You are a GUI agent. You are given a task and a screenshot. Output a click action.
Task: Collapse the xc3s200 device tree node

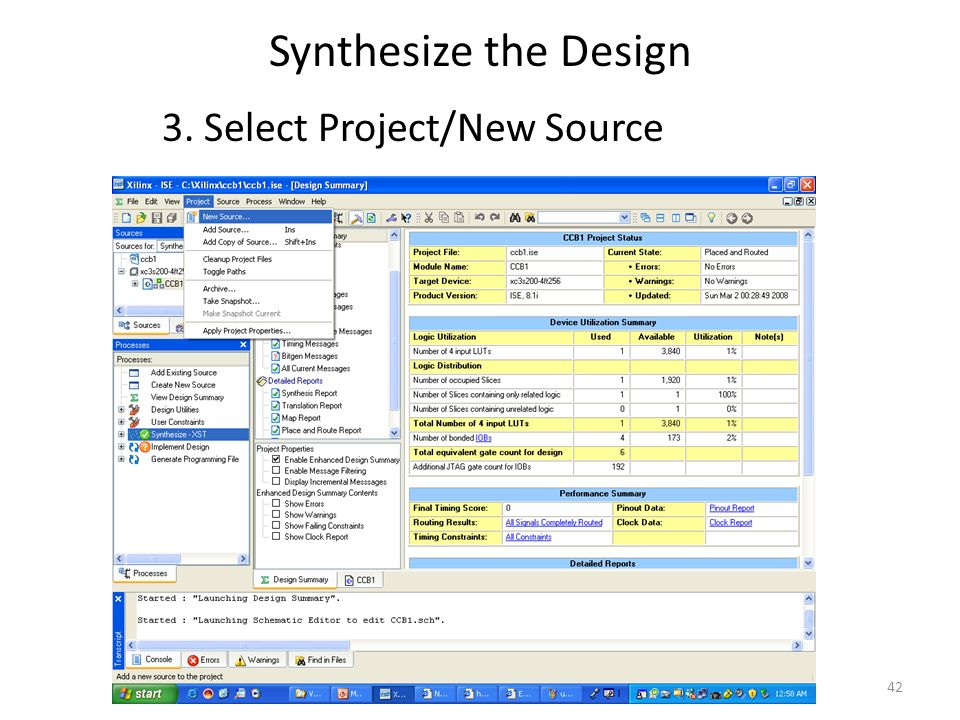[121, 271]
